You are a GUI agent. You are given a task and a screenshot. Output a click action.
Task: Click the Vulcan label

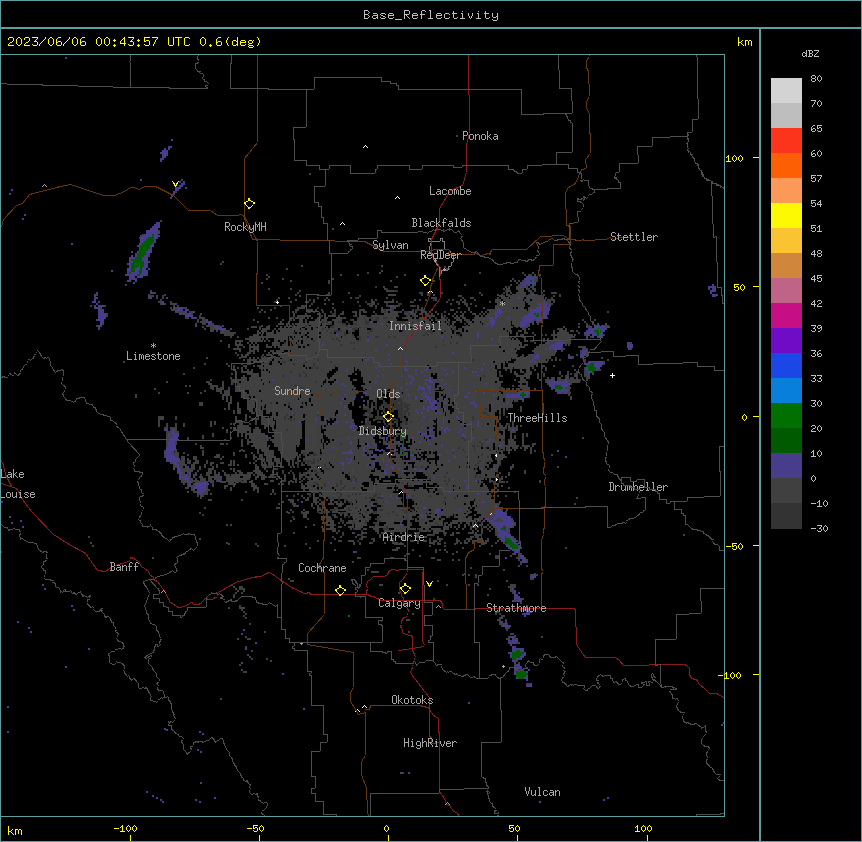click(543, 792)
